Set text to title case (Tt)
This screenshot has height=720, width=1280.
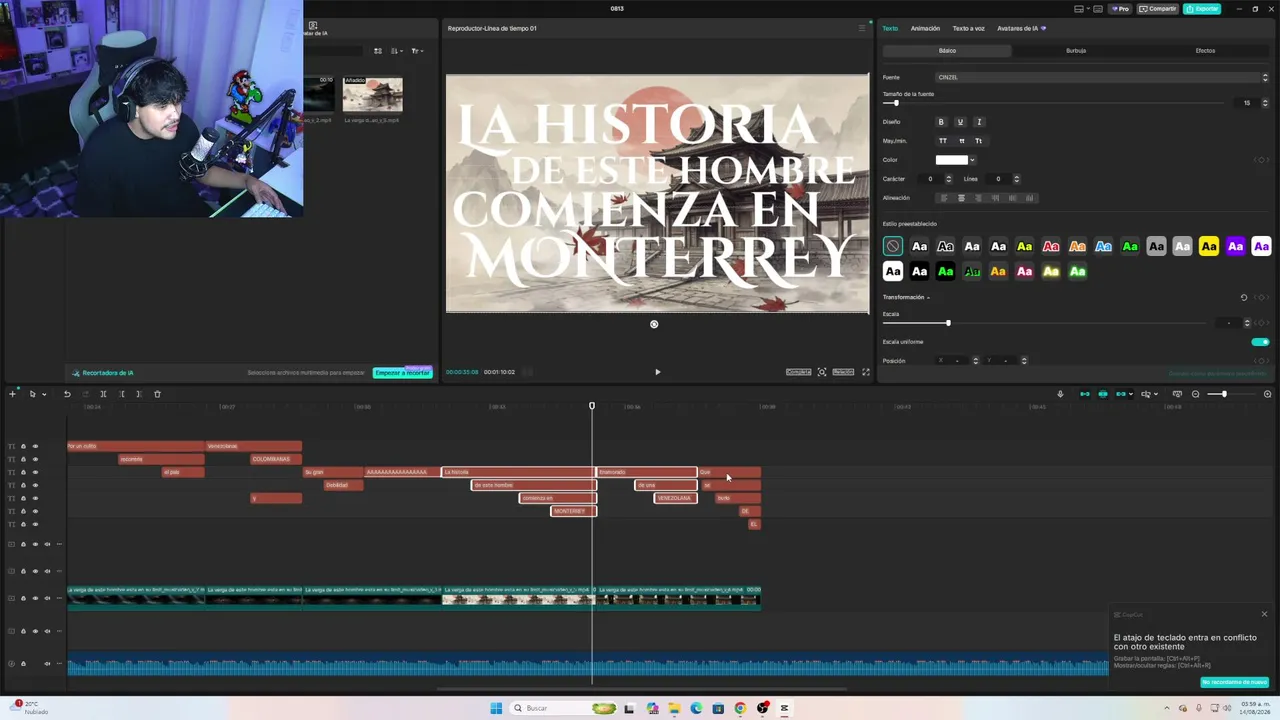tap(978, 141)
